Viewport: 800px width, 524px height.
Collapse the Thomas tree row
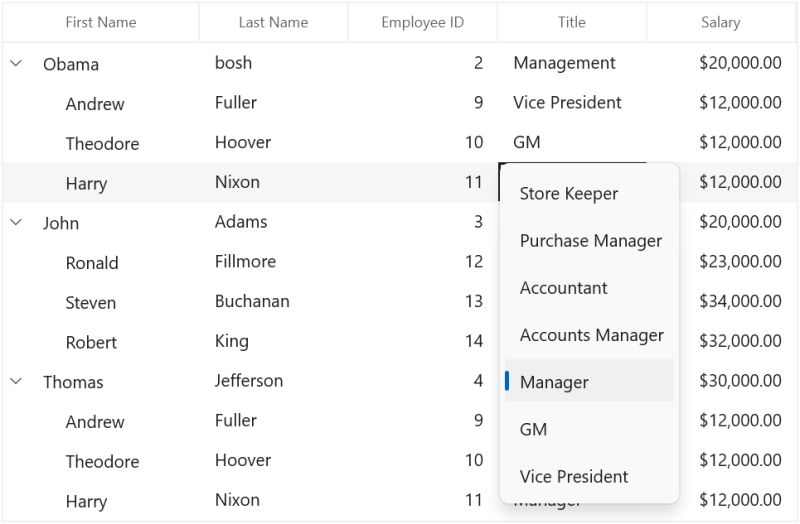click(16, 381)
